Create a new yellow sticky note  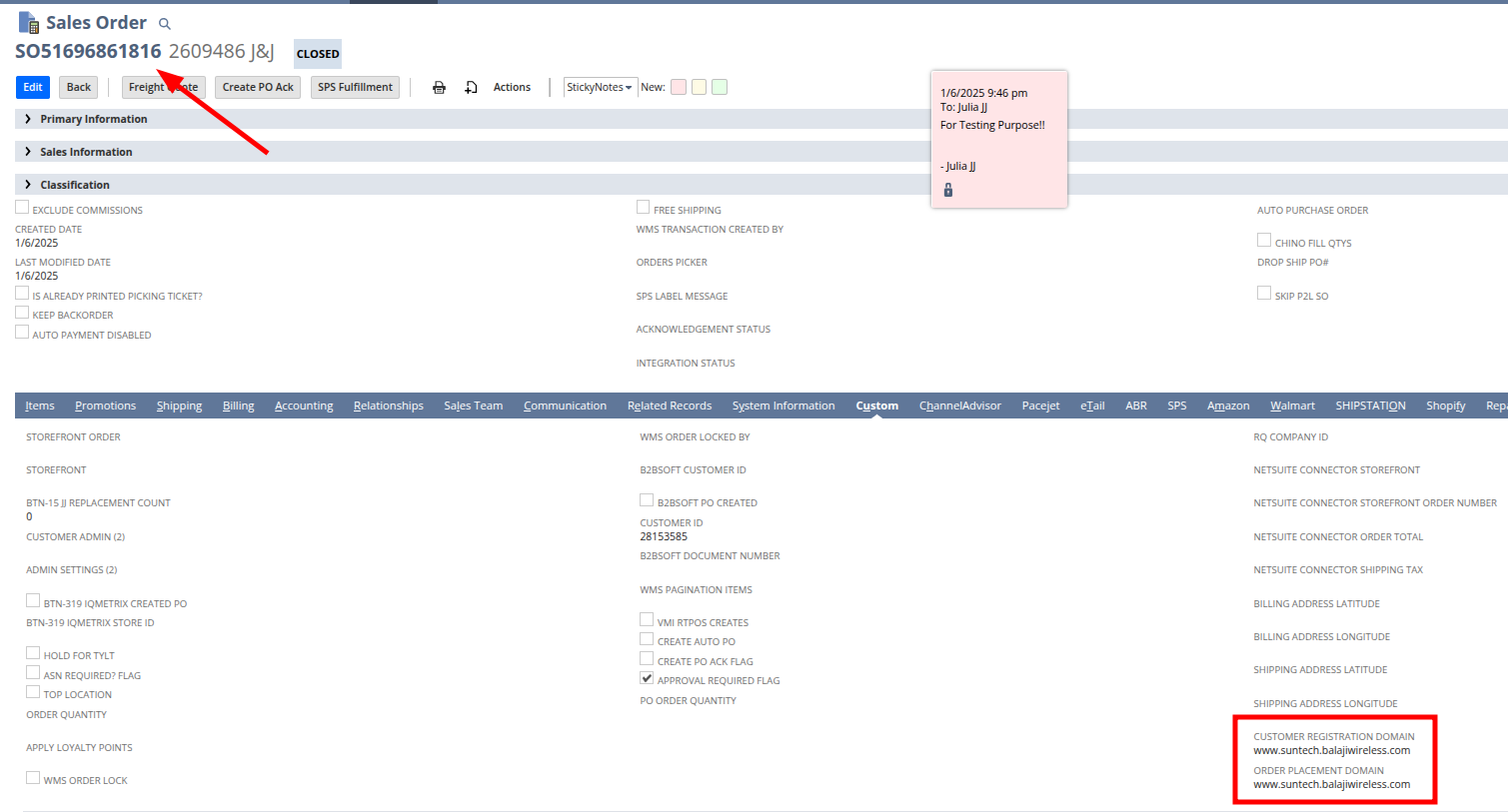(x=699, y=88)
